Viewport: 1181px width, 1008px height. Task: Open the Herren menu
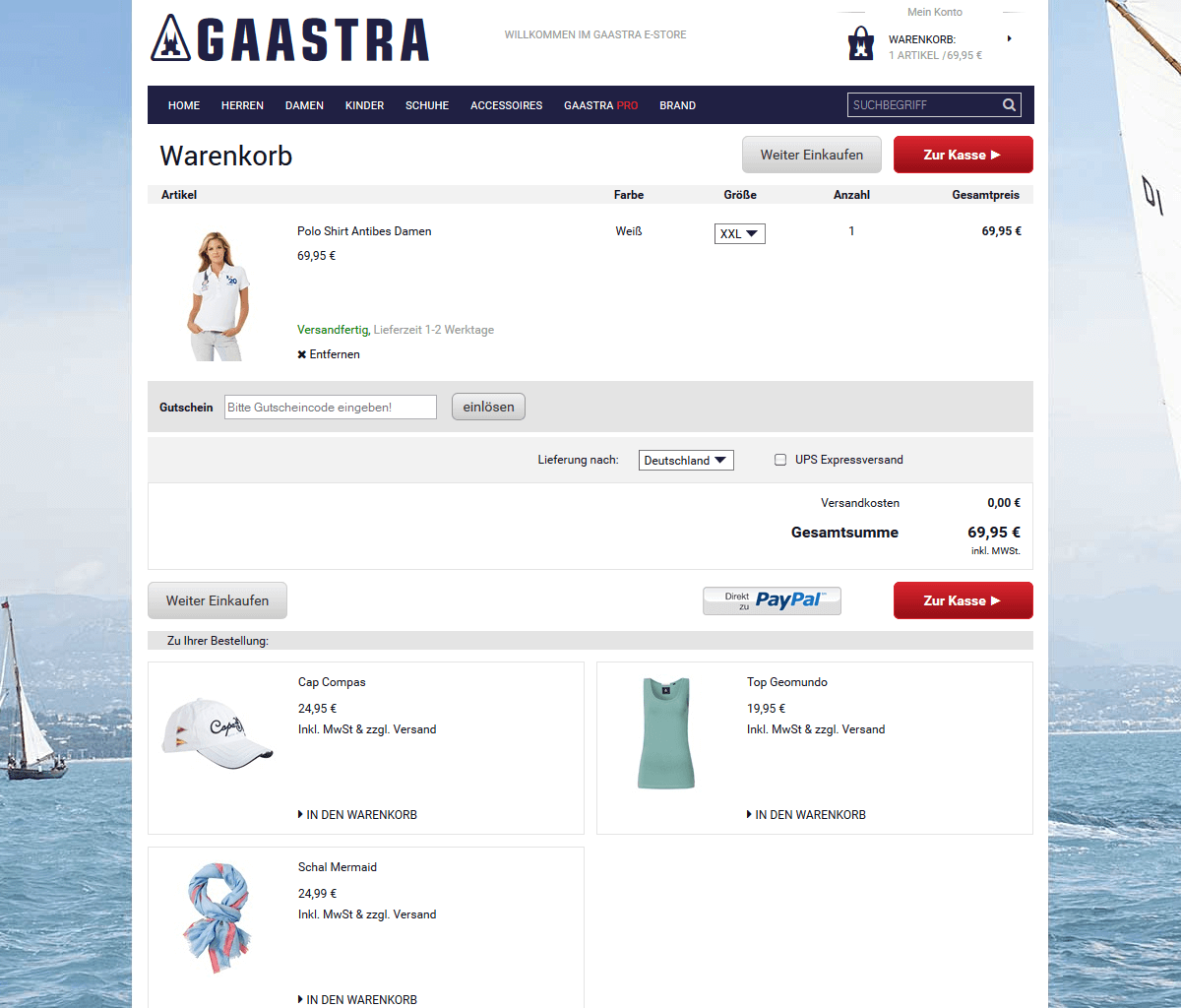pos(242,105)
